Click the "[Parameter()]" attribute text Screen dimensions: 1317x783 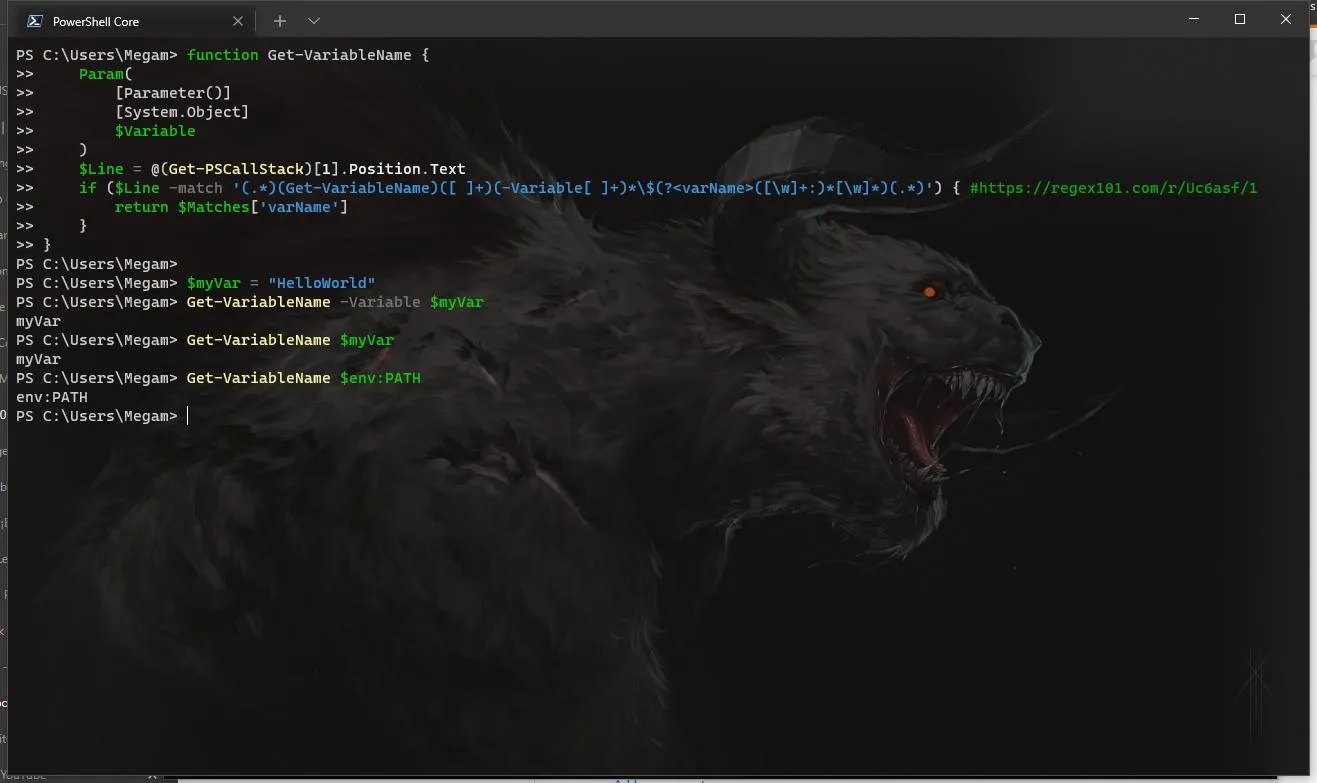[173, 93]
